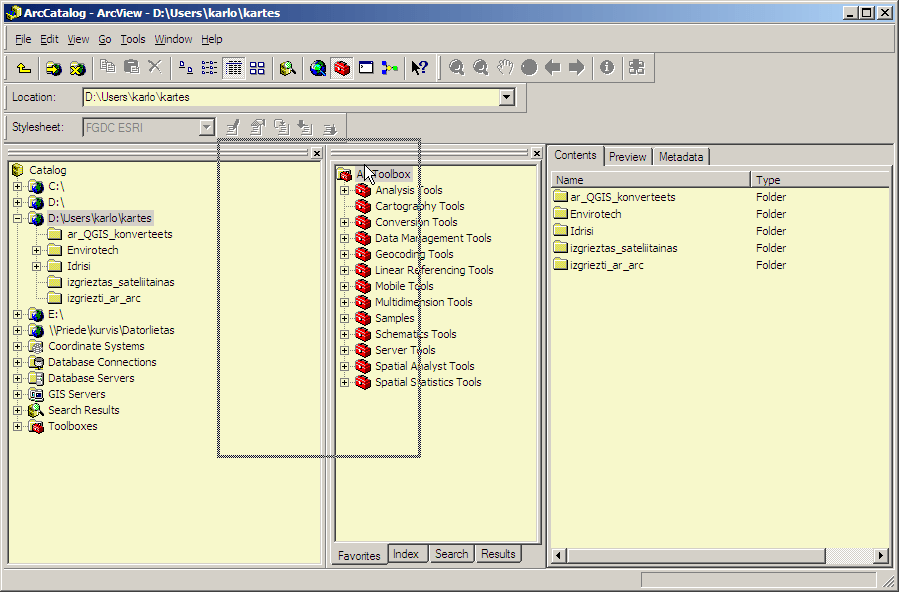Click the Connect to Folder icon
Screen dimensions: 899x592
[53, 68]
